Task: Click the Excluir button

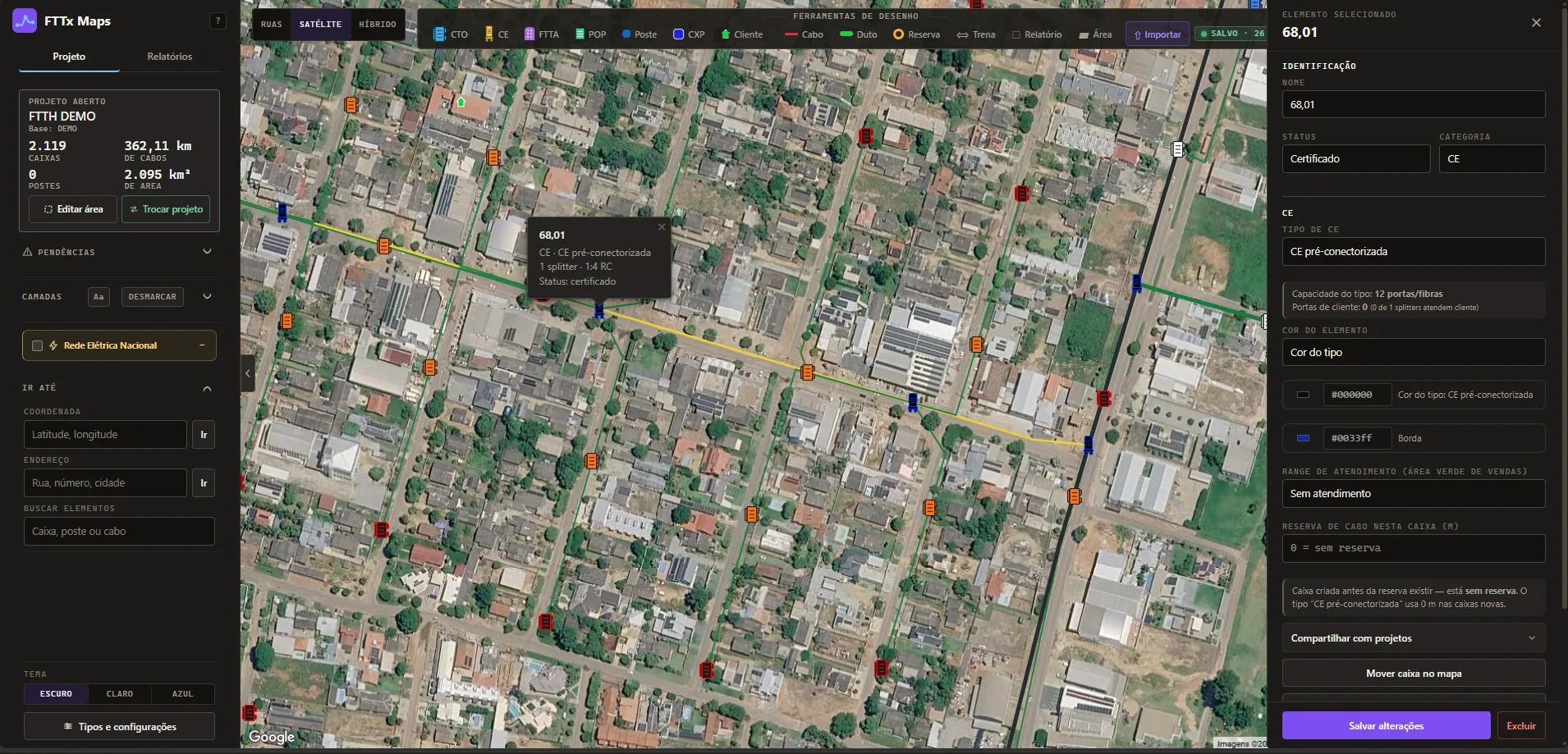Action: click(1521, 726)
